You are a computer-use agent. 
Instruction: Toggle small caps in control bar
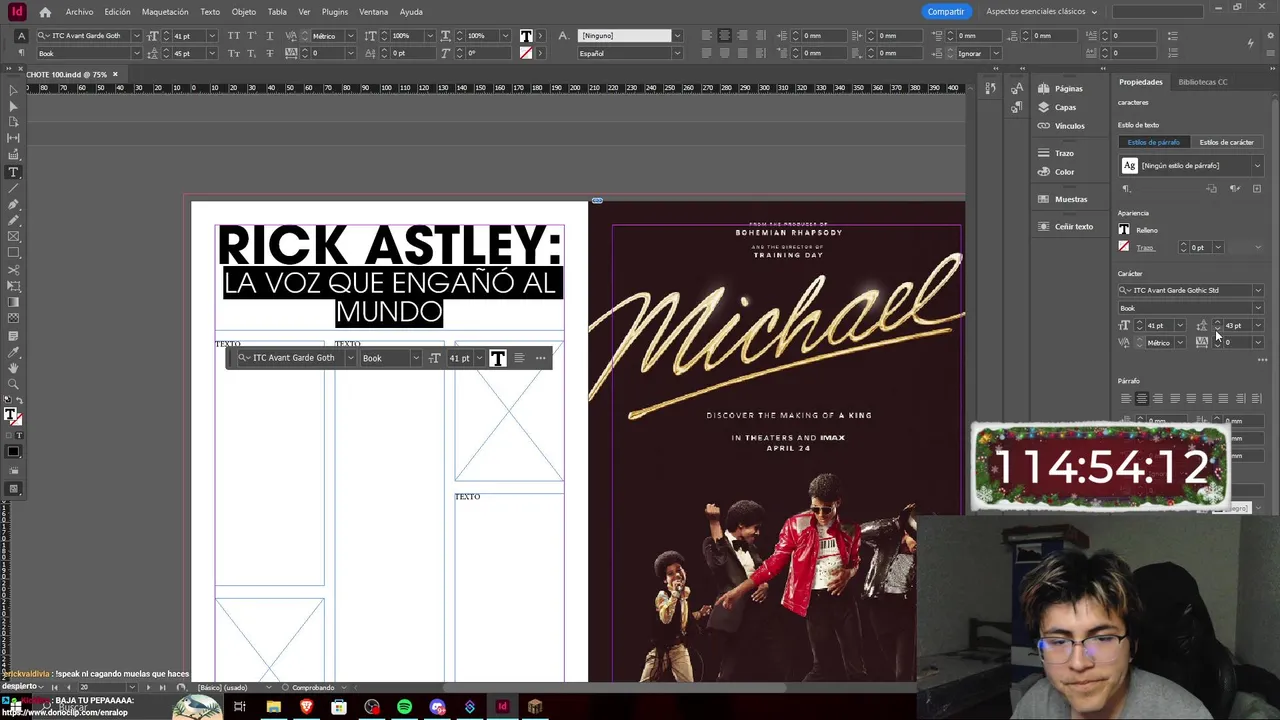pos(234,53)
